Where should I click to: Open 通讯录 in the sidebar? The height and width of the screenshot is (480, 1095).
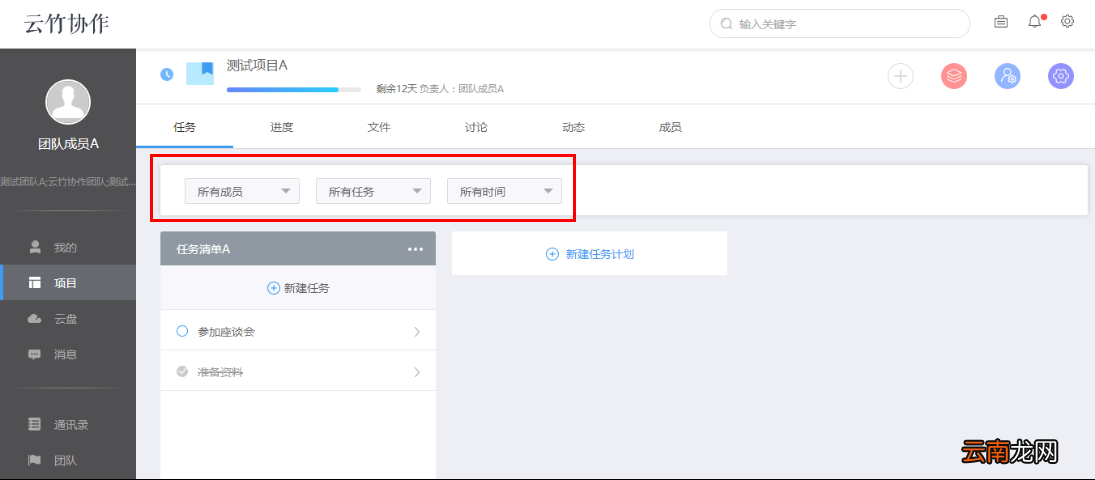coord(68,425)
